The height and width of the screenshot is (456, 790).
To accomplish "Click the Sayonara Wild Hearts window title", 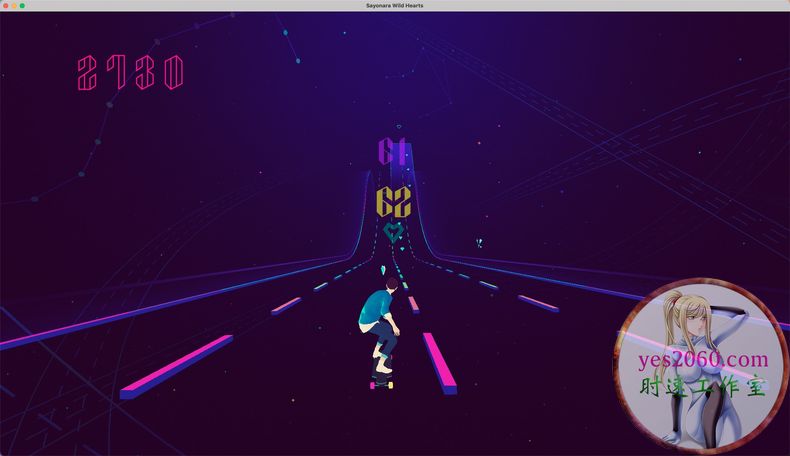I will pyautogui.click(x=395, y=5).
